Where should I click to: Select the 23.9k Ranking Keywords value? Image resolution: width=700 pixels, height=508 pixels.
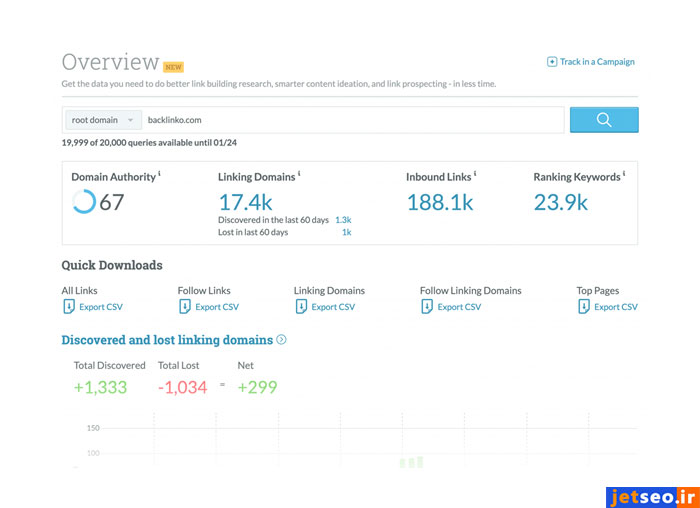click(561, 202)
